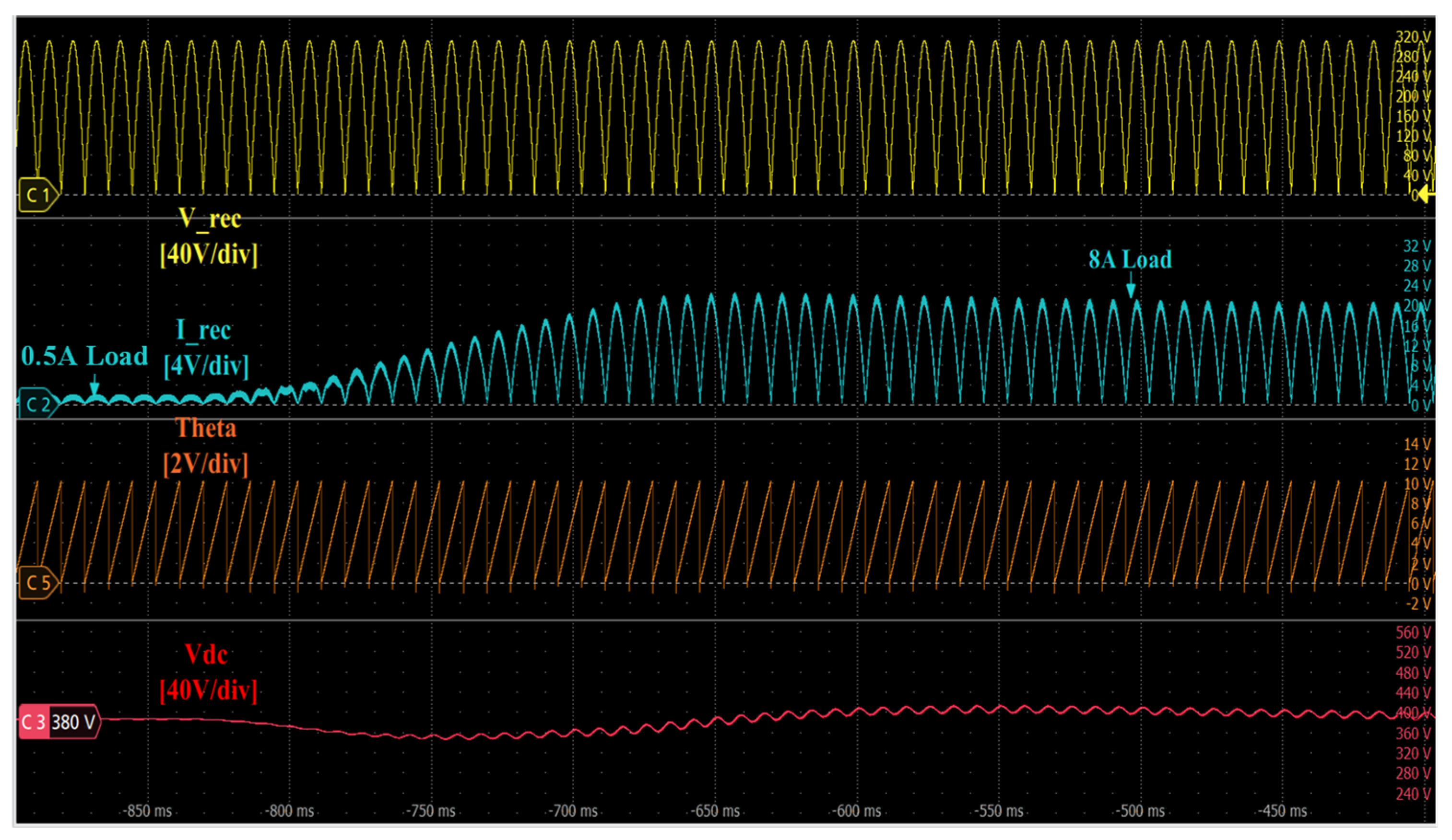Click the -700 ms time axis label
The height and width of the screenshot is (840, 1452).
click(573, 811)
